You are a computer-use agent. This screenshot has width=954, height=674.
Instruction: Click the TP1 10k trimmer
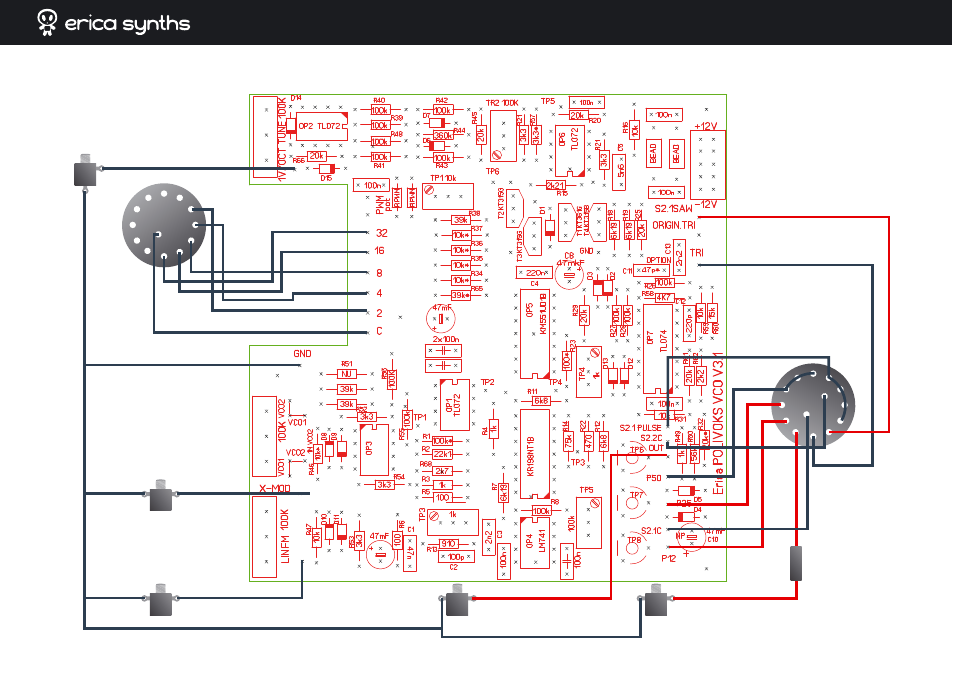point(448,196)
